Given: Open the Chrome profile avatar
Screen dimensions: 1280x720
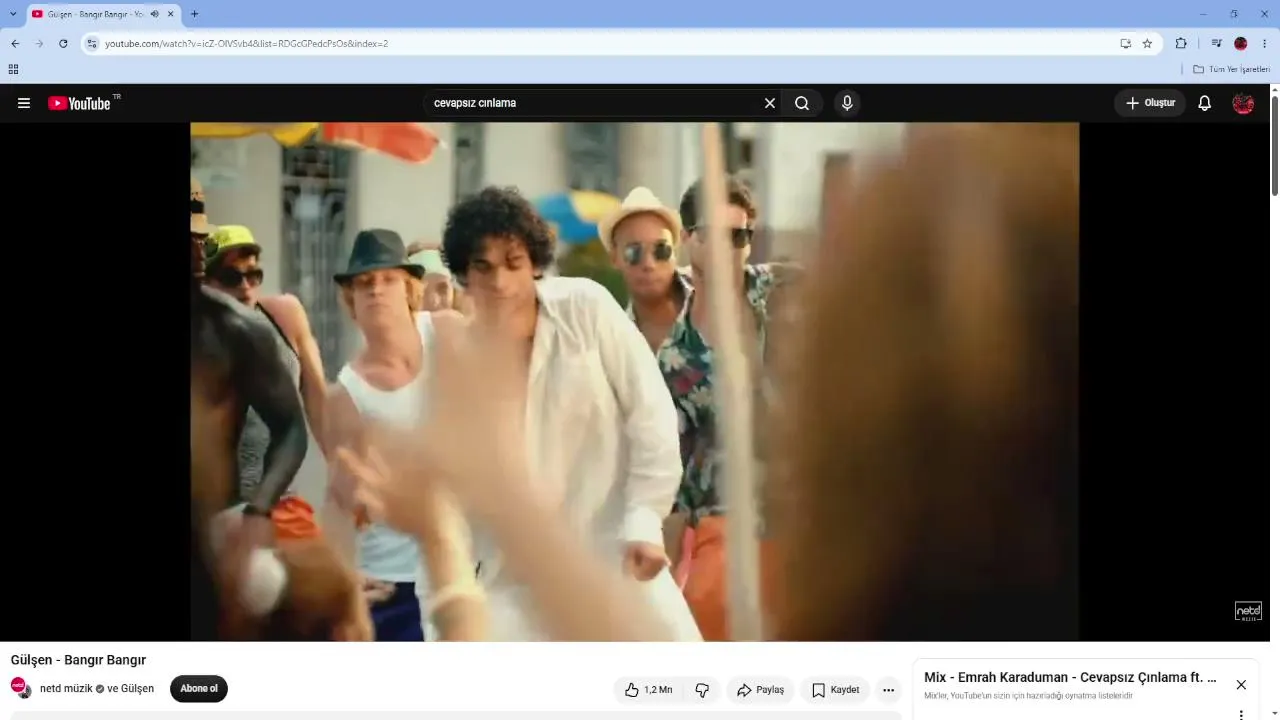Looking at the screenshot, I should pyautogui.click(x=1241, y=44).
